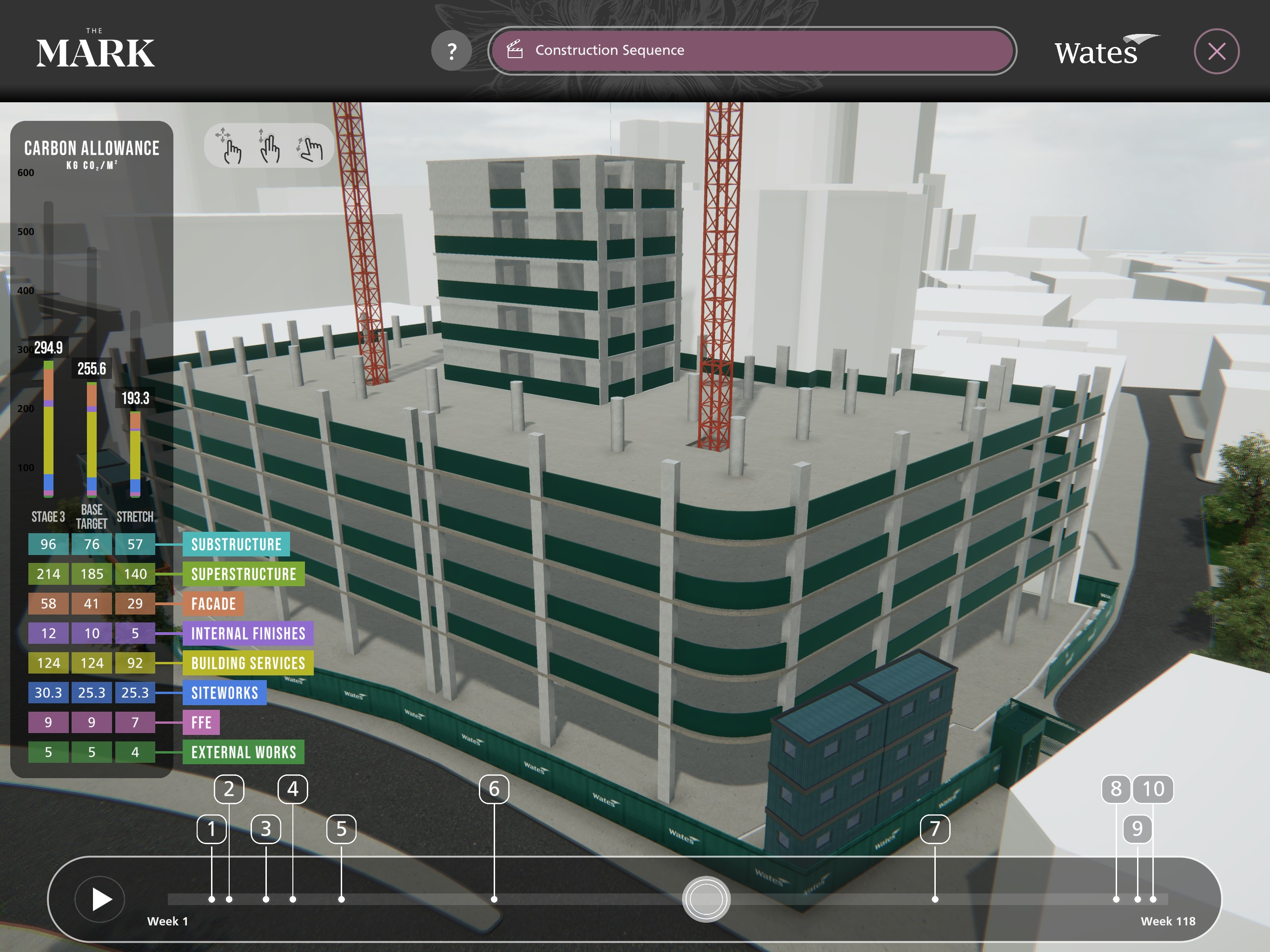Click the BASE TARGET column label
This screenshot has height=952, width=1270.
pyautogui.click(x=91, y=517)
